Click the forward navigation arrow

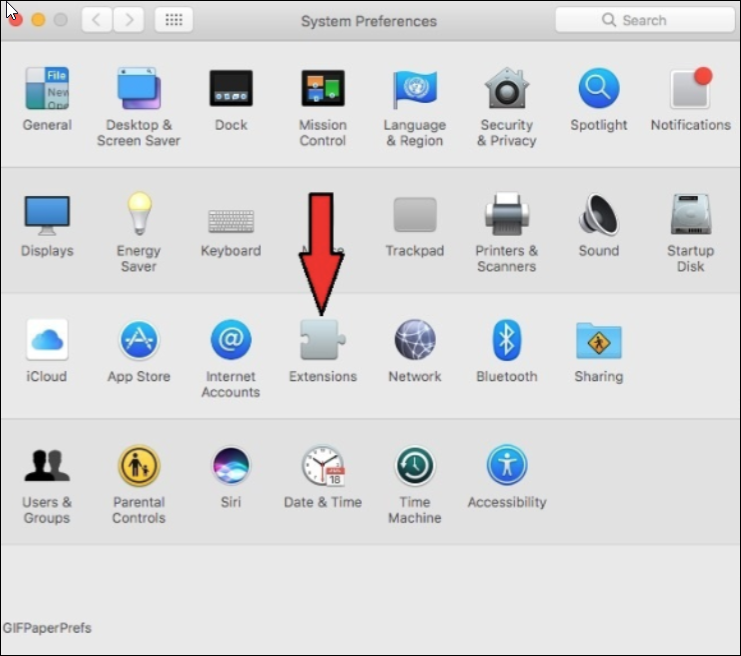(x=129, y=20)
